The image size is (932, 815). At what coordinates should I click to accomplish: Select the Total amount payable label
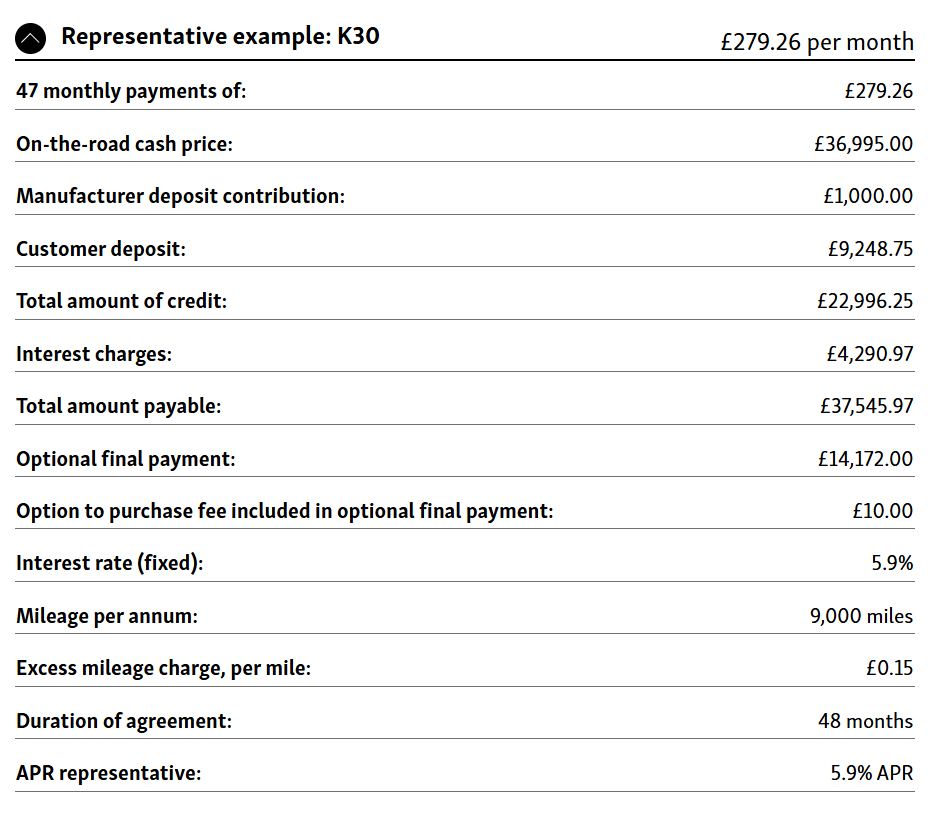118,406
